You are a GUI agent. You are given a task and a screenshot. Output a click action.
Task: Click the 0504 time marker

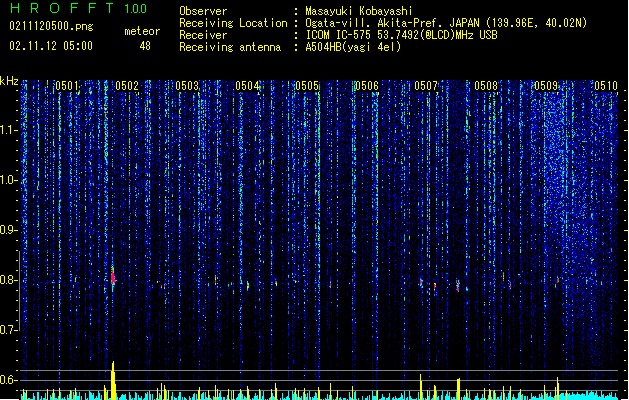(247, 85)
